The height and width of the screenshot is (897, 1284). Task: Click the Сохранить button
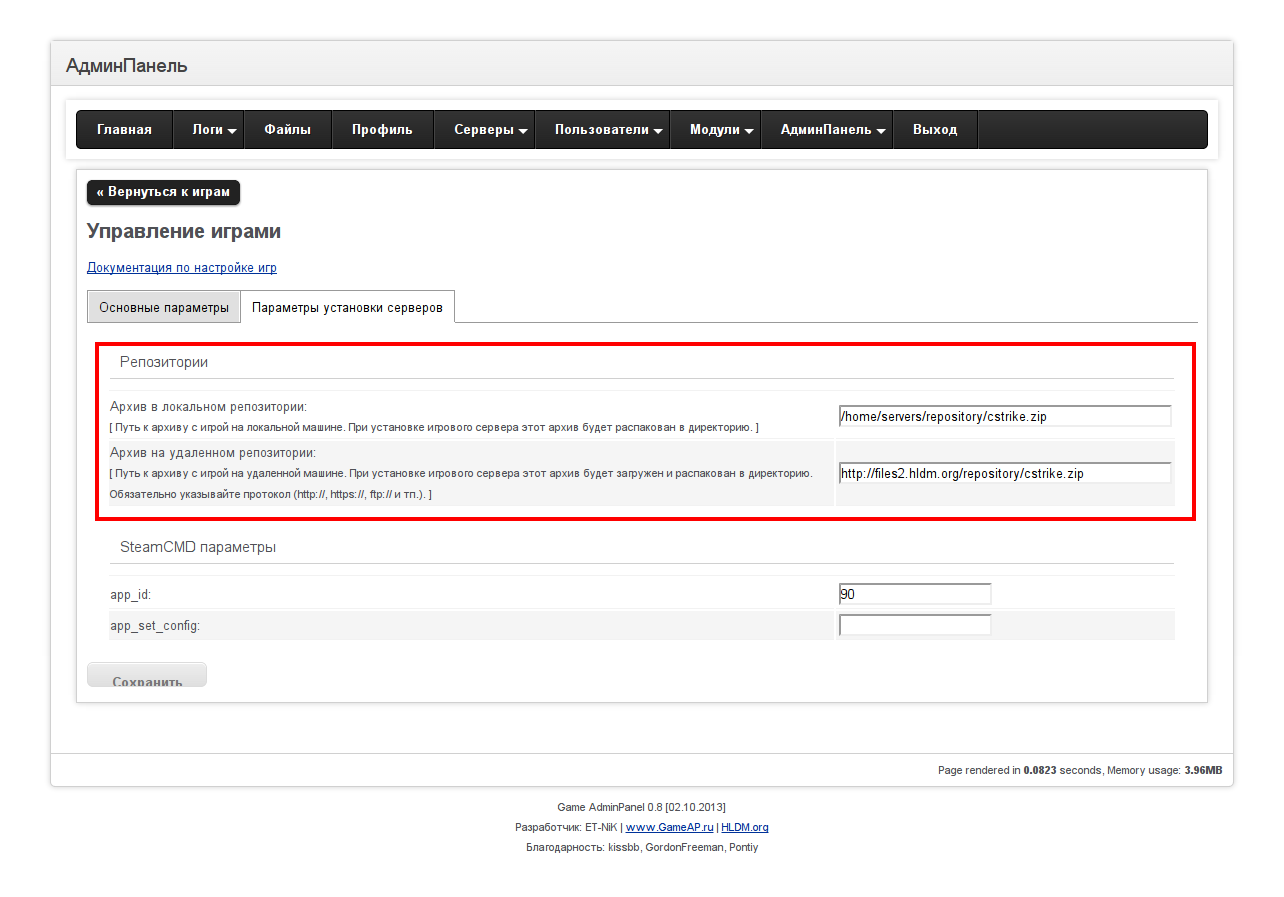click(x=147, y=675)
